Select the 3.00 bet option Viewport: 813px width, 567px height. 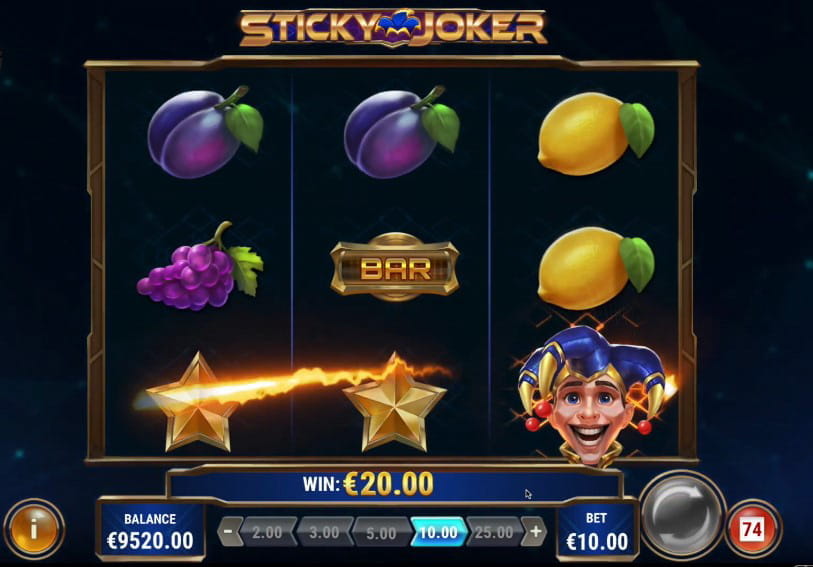[324, 532]
